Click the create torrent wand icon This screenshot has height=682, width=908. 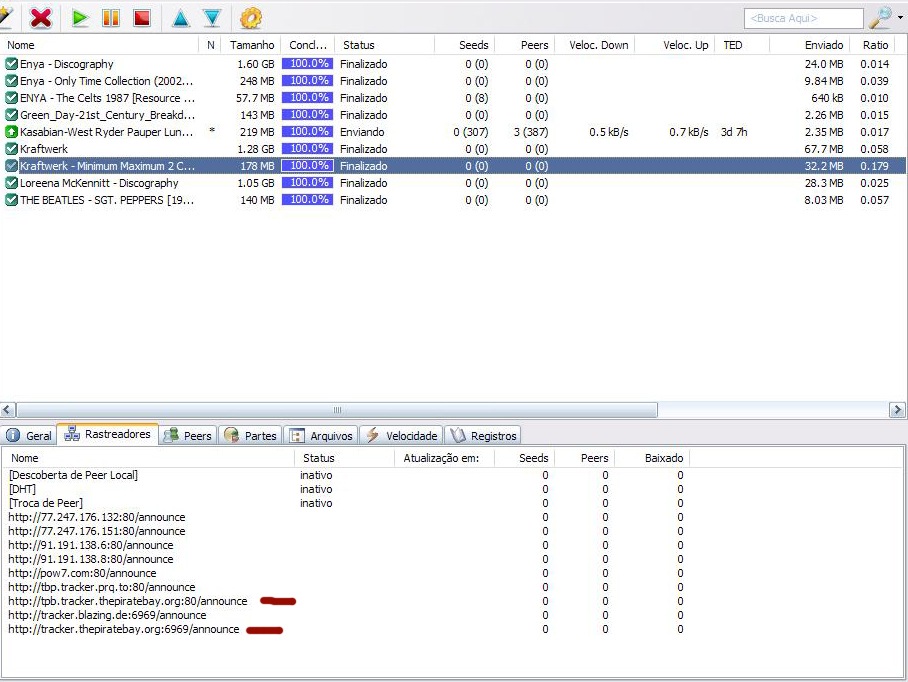6,17
